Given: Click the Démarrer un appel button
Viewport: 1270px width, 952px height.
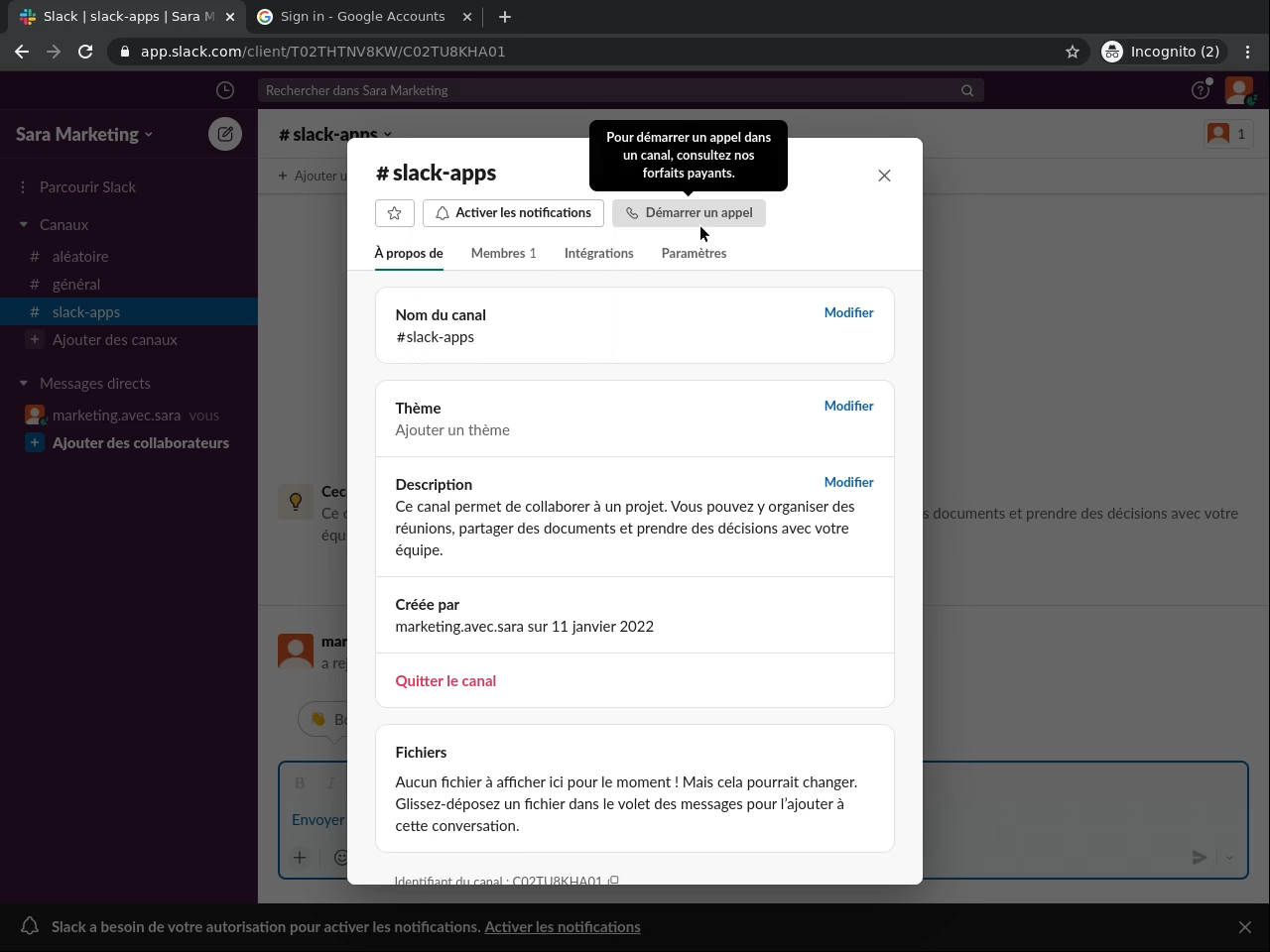Looking at the screenshot, I should pos(689,213).
